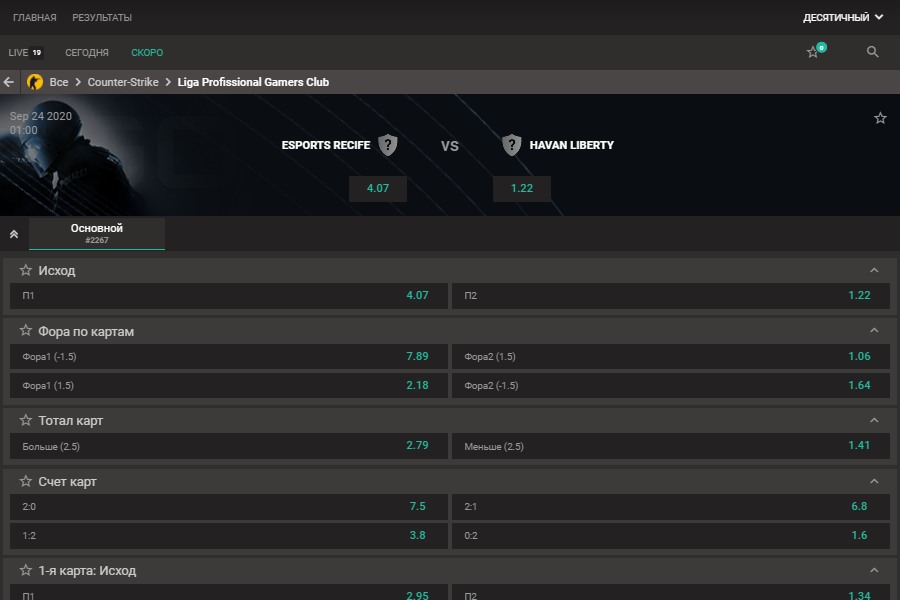The width and height of the screenshot is (900, 600).
Task: Collapse the Исход section chevron
Action: (x=874, y=270)
